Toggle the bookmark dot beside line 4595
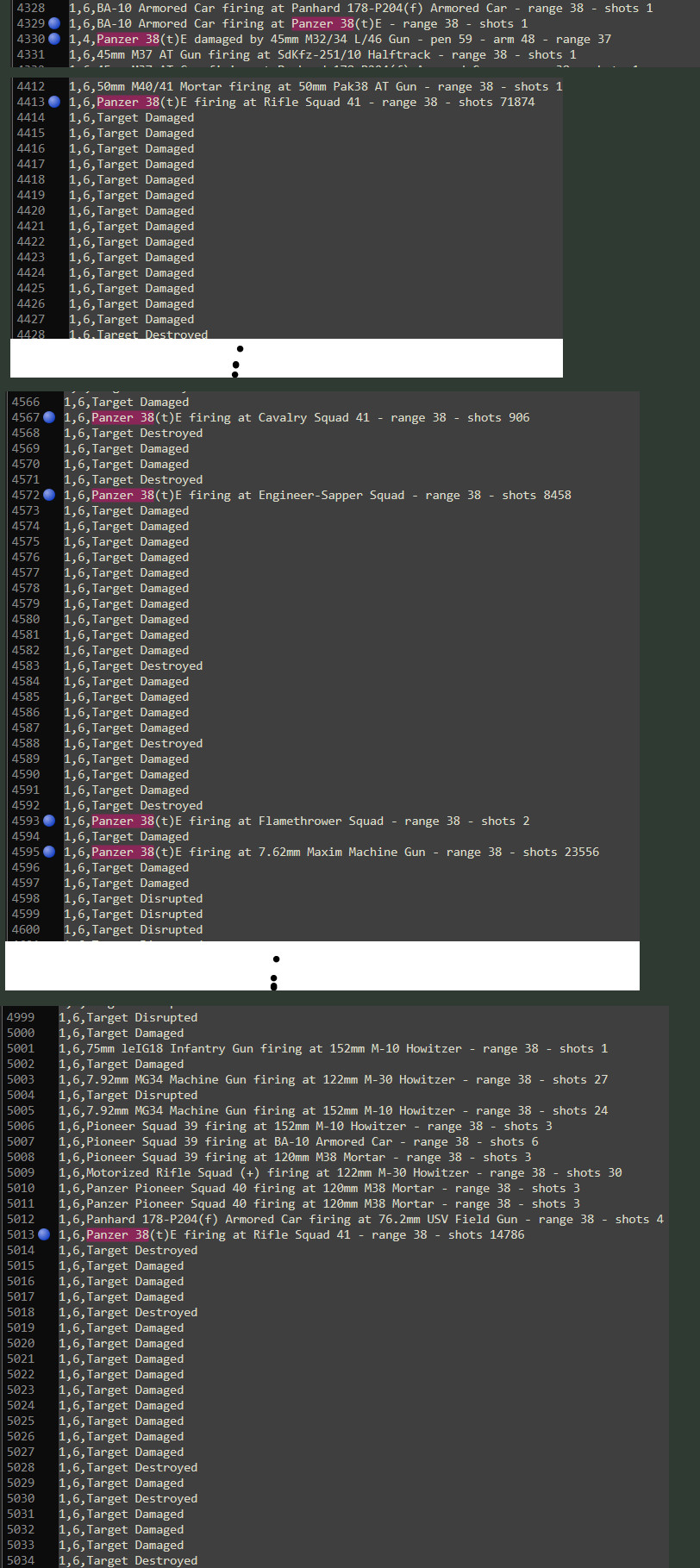Screen dimensions: 700x1568 [49, 852]
